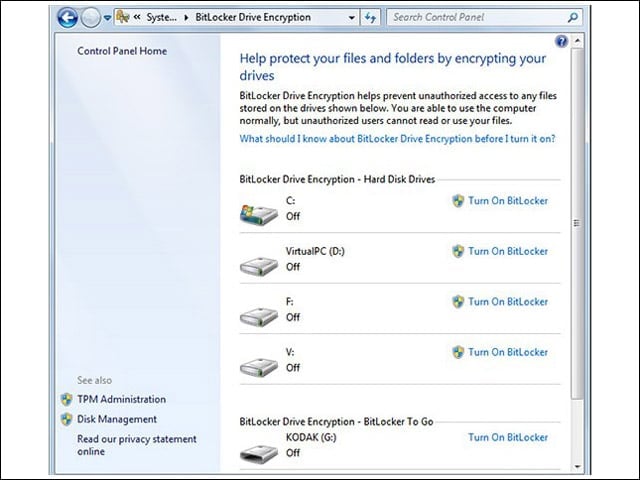Image resolution: width=640 pixels, height=480 pixels.
Task: Focus the Search Control Panel field
Action: tap(478, 18)
